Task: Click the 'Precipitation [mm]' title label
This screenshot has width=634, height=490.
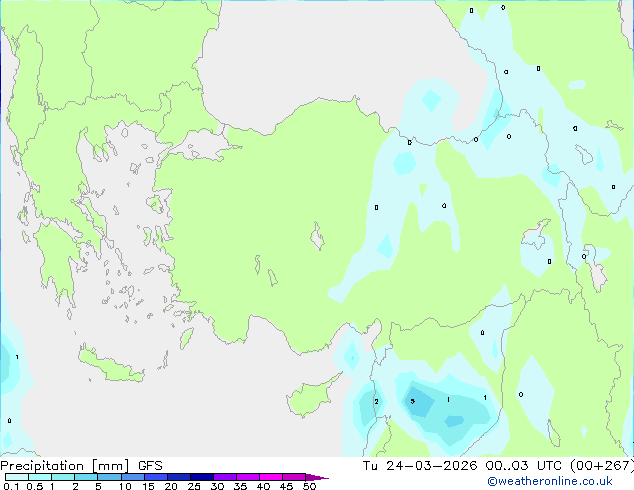Action: click(65, 466)
